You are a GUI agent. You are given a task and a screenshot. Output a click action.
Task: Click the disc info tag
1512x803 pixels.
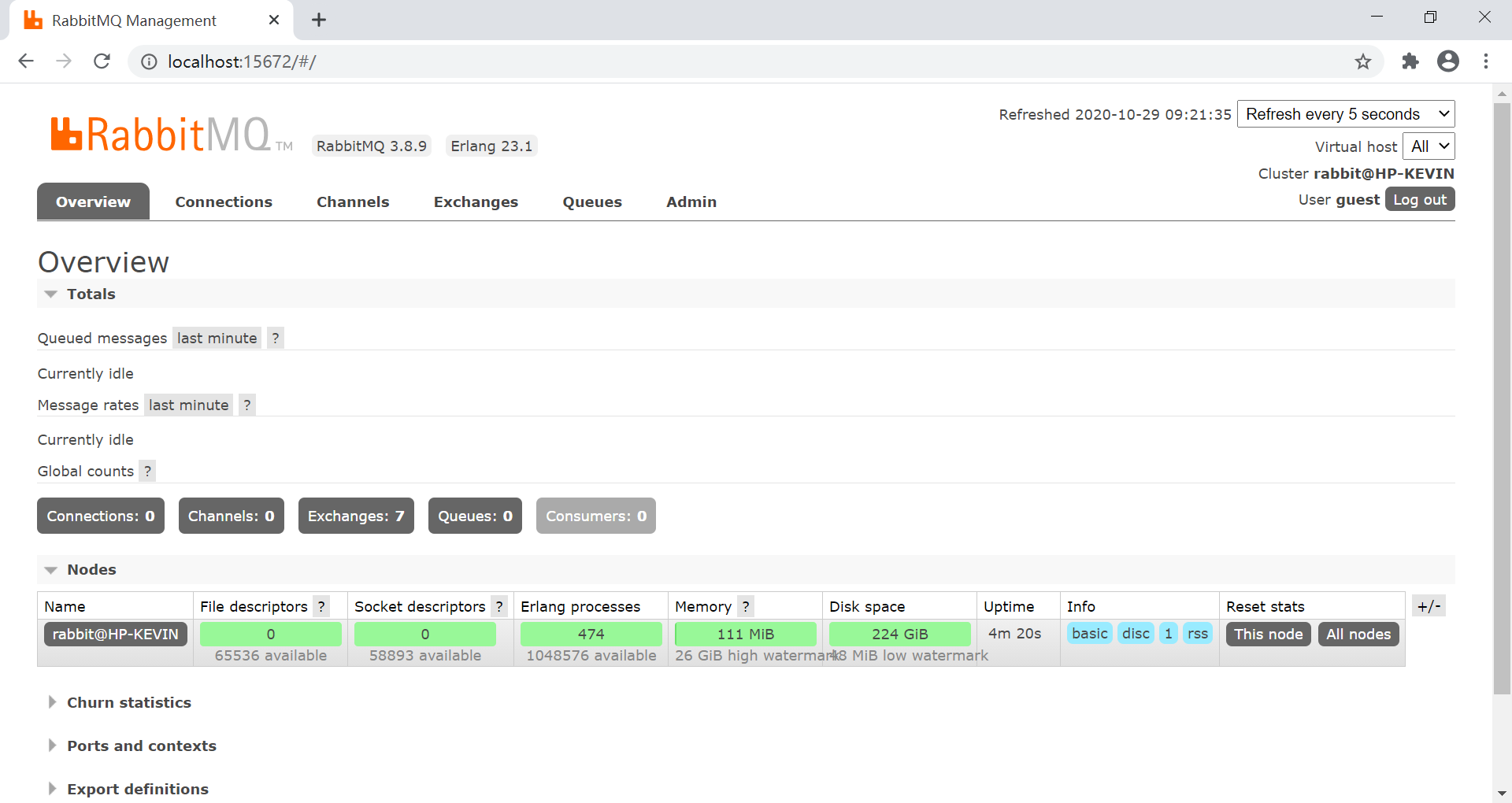click(1136, 633)
